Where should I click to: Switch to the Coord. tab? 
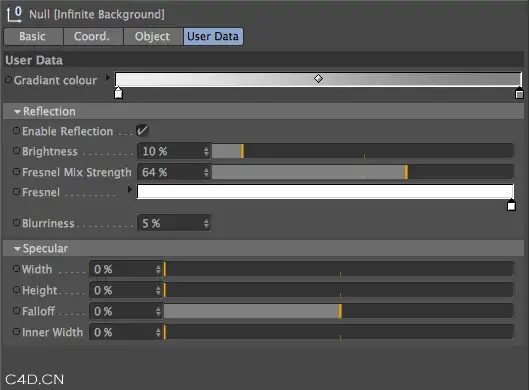point(93,36)
